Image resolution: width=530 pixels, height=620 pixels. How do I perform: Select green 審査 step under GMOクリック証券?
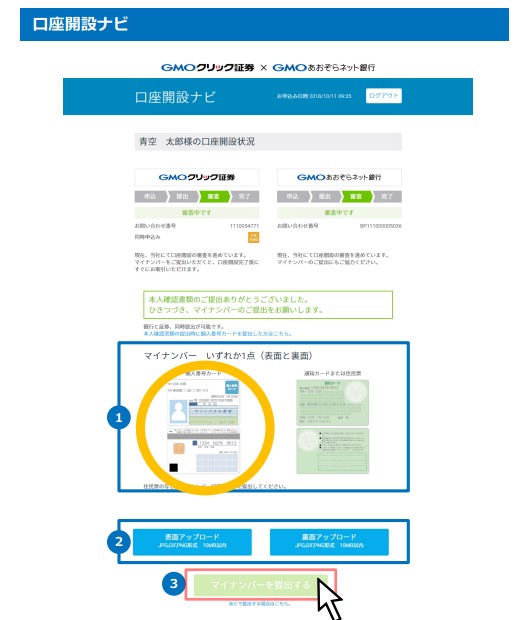pos(214,197)
